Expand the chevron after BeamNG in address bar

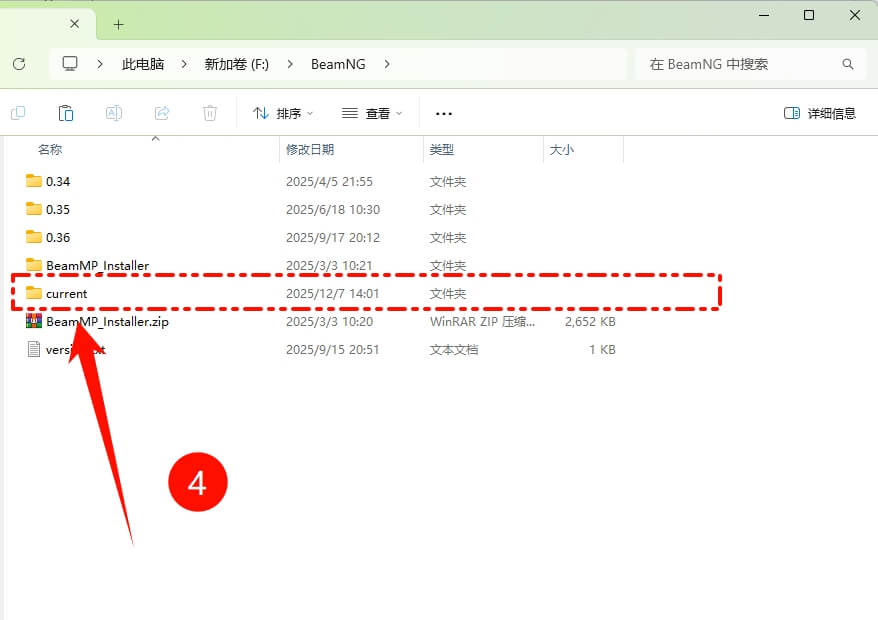388,64
